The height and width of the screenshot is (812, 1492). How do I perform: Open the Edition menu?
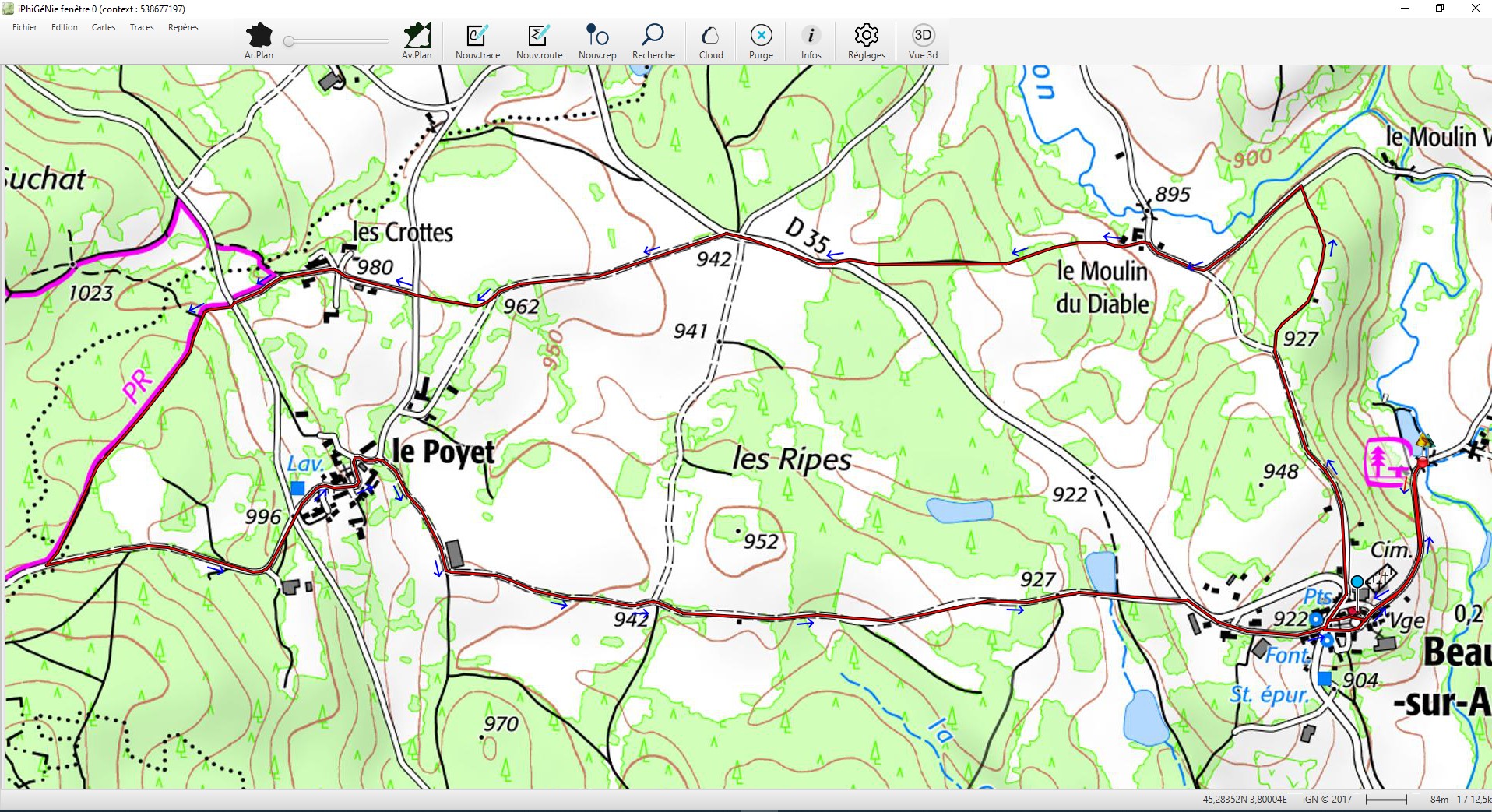pyautogui.click(x=65, y=27)
